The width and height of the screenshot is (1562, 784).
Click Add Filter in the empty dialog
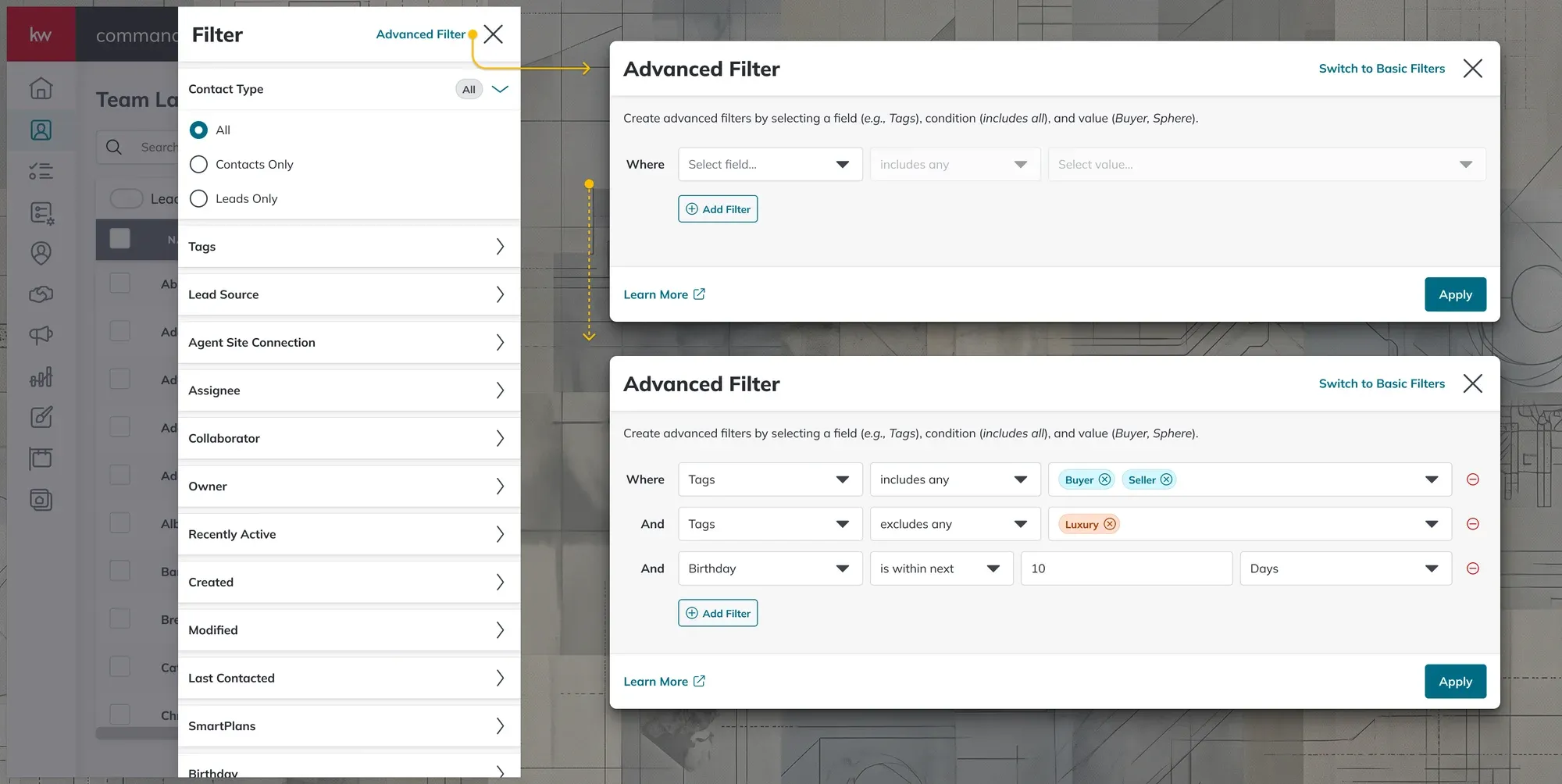tap(718, 209)
